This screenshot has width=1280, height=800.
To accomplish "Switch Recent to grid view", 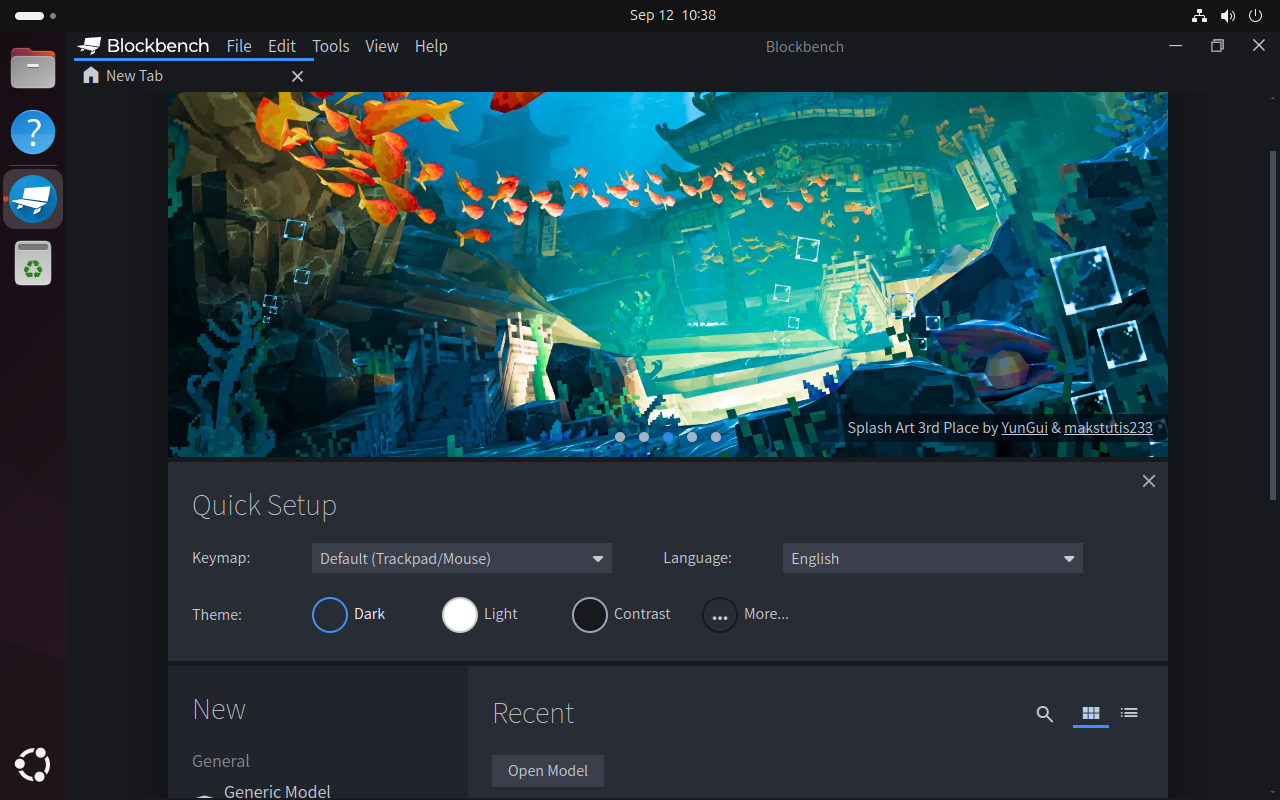I will point(1091,713).
